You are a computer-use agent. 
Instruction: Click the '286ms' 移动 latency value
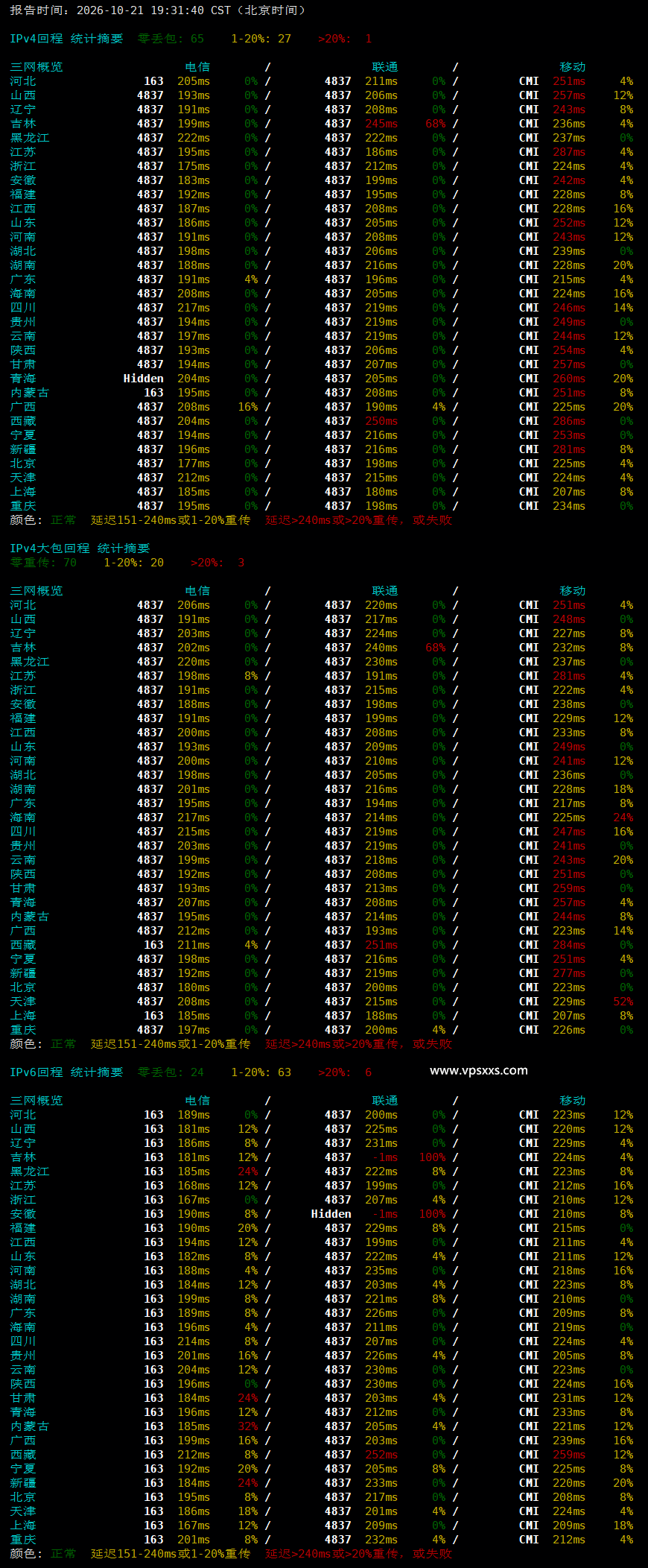pyautogui.click(x=569, y=421)
